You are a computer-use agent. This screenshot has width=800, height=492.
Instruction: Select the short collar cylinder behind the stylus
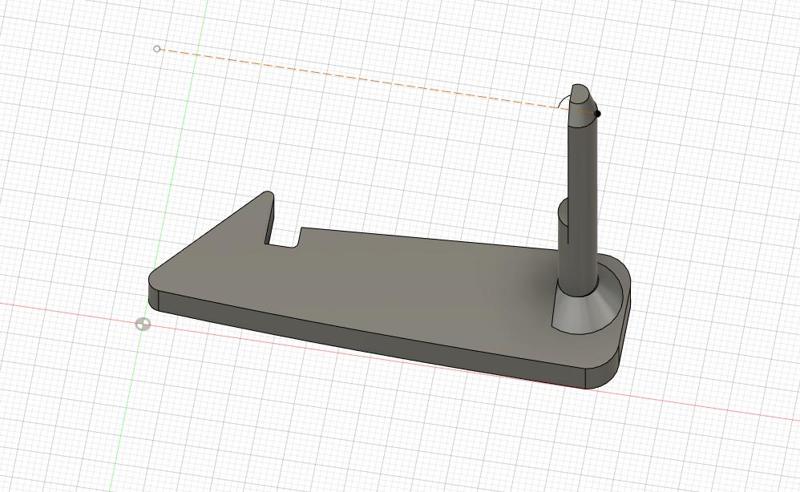pos(564,224)
